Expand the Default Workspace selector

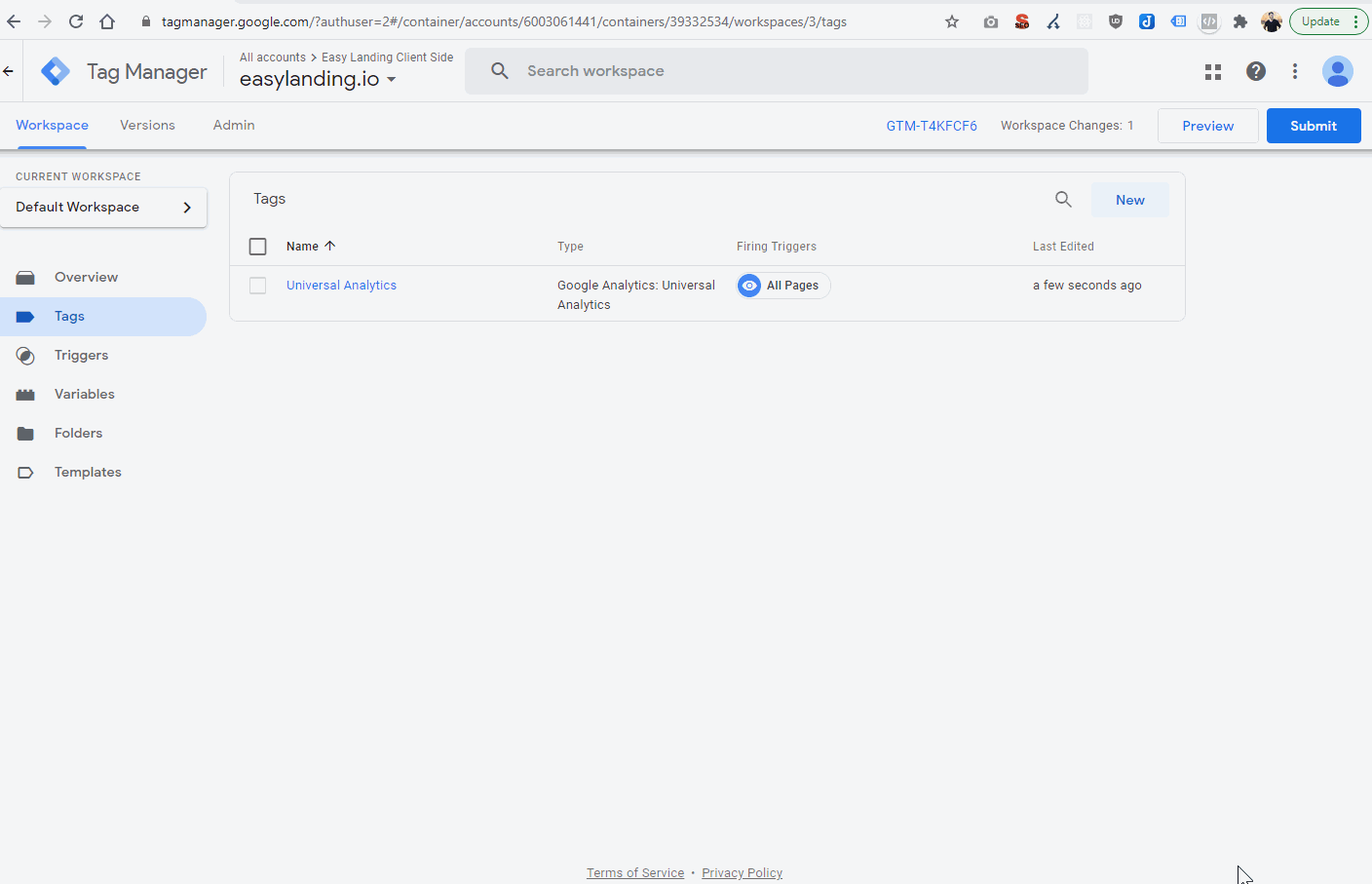tap(103, 208)
